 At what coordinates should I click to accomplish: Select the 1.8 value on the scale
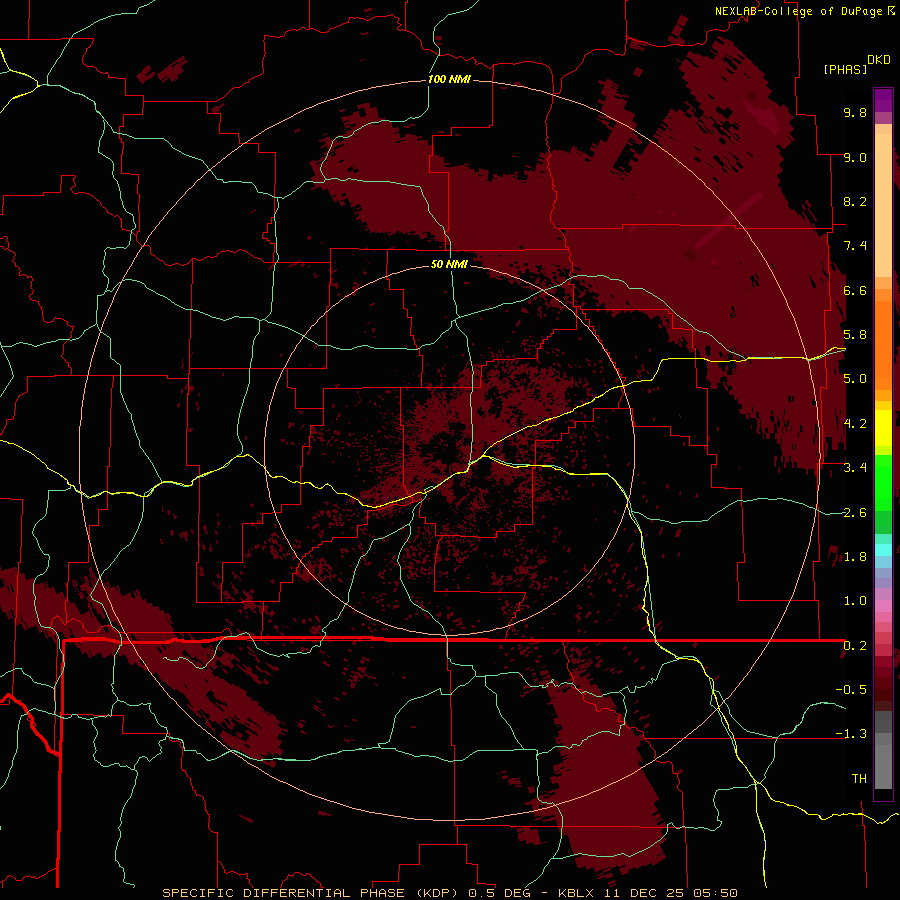(x=855, y=557)
